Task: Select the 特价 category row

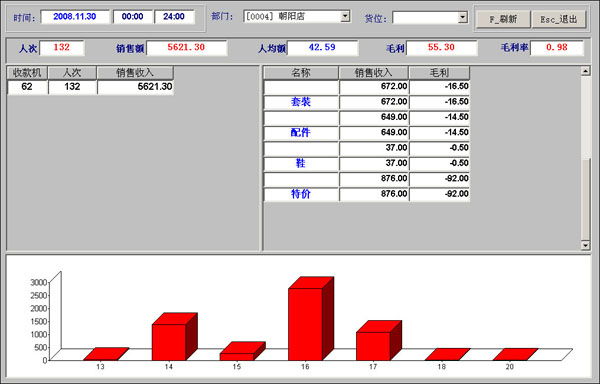Action: (x=367, y=194)
